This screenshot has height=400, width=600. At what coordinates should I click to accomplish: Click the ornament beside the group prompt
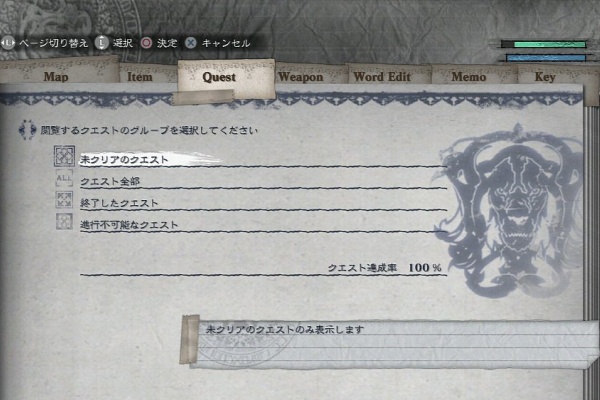27,130
